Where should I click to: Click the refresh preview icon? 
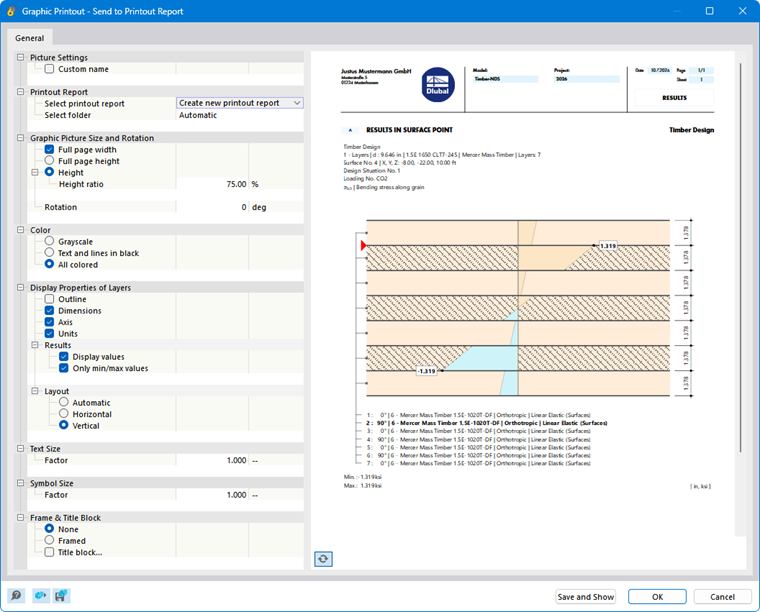(323, 559)
